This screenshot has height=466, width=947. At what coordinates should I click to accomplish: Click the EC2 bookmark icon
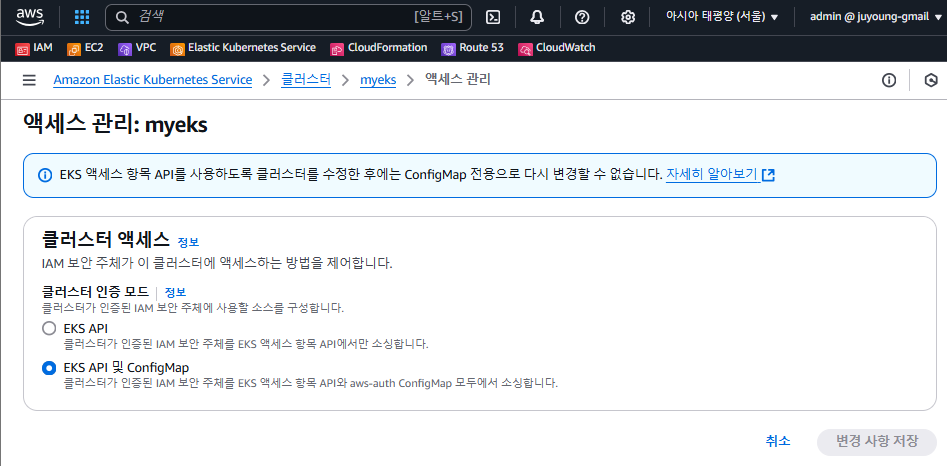click(74, 48)
